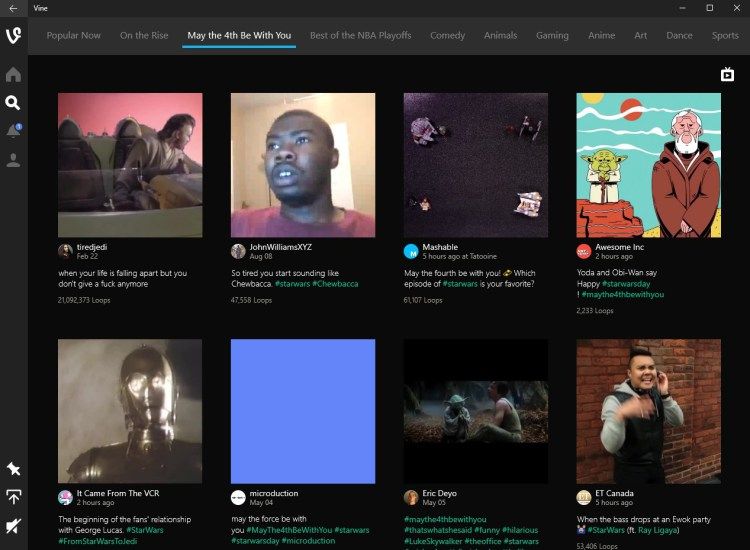Click the upload icon in sidebar
The width and height of the screenshot is (750, 550).
[x=13, y=497]
